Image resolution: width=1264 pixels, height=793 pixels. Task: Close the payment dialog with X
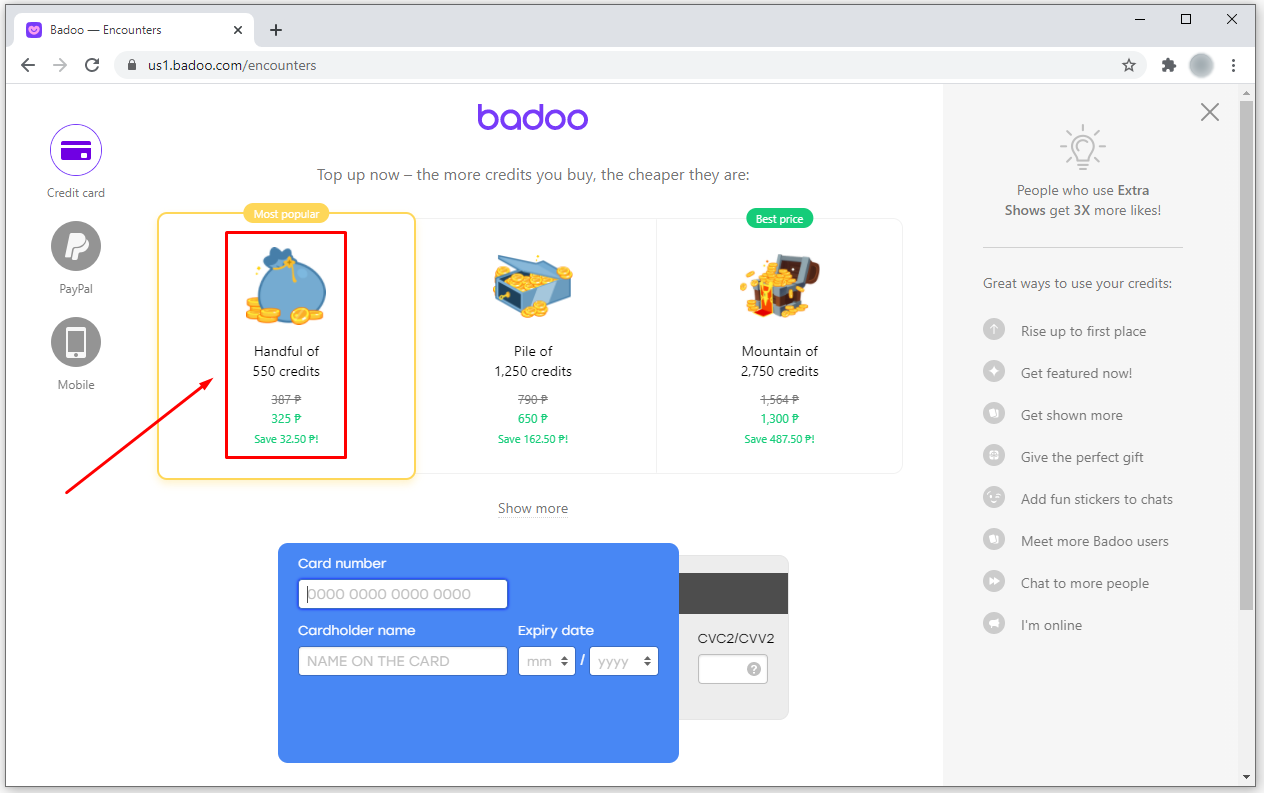click(1209, 112)
